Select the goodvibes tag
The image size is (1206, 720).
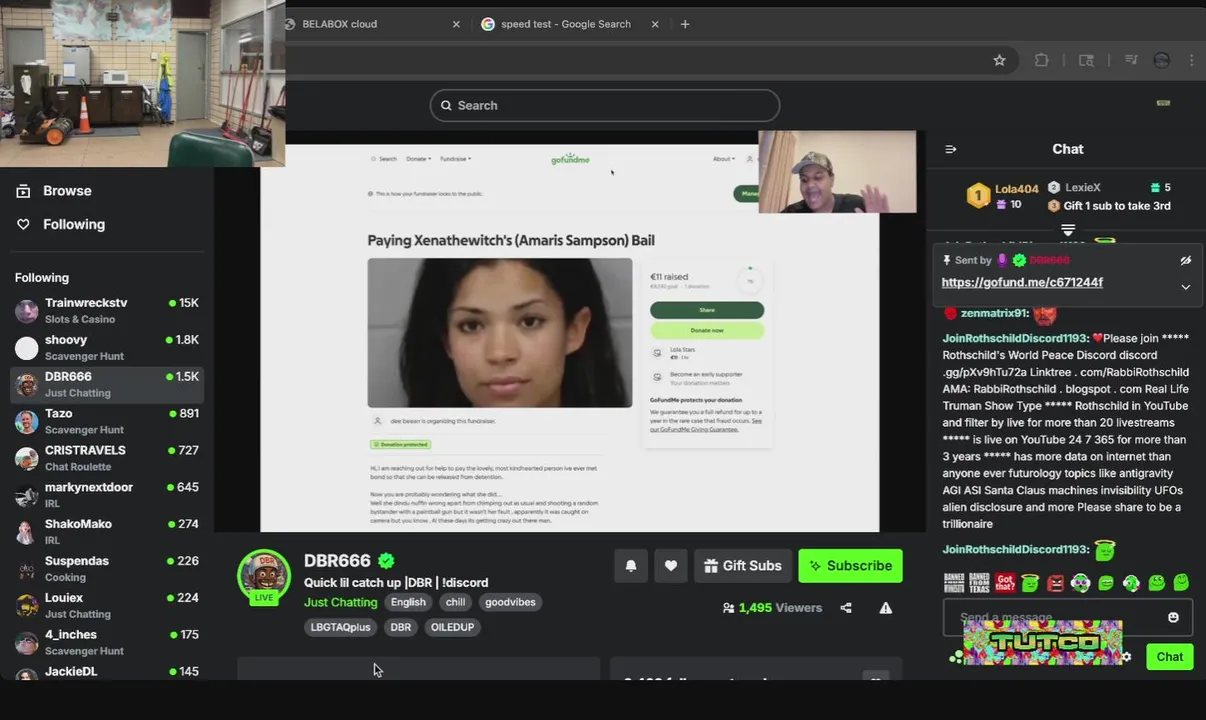tap(511, 602)
